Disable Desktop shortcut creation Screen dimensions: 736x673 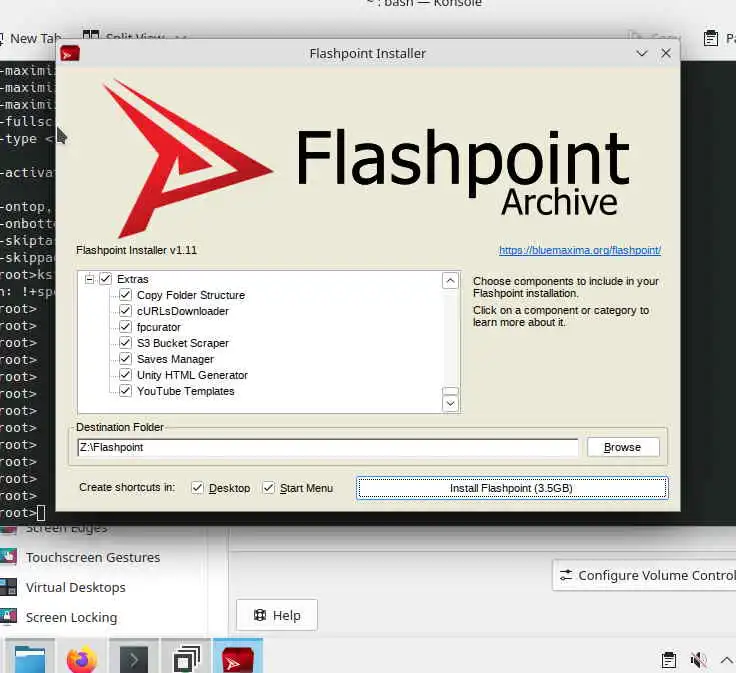point(197,488)
